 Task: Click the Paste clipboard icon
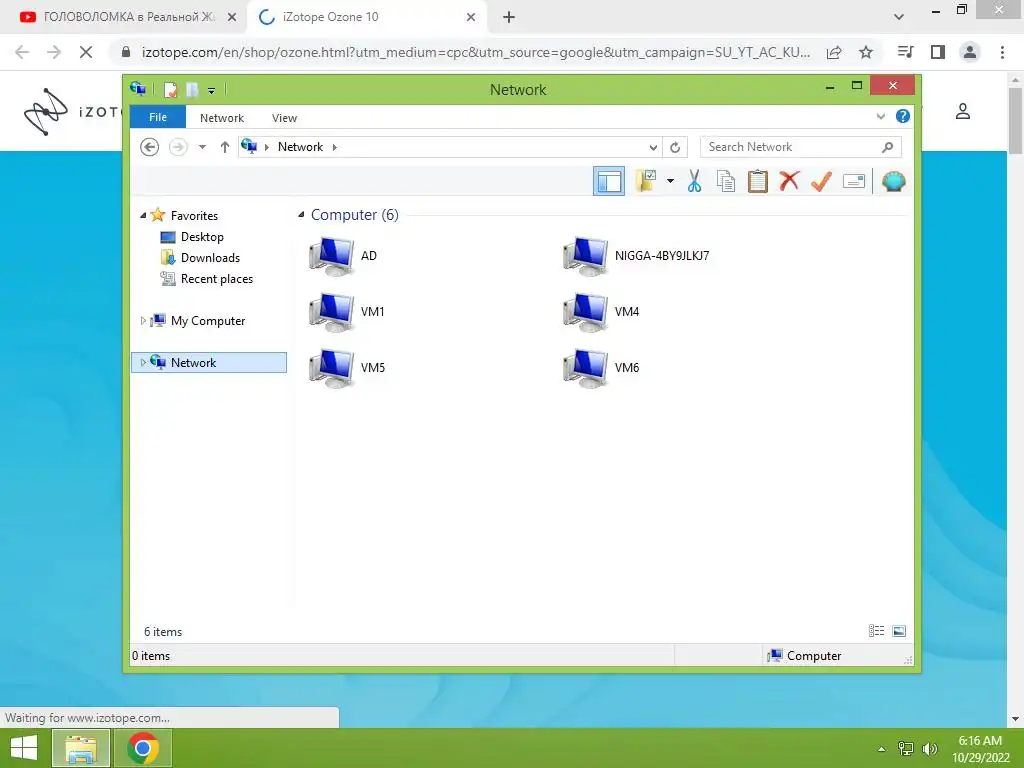coord(758,181)
